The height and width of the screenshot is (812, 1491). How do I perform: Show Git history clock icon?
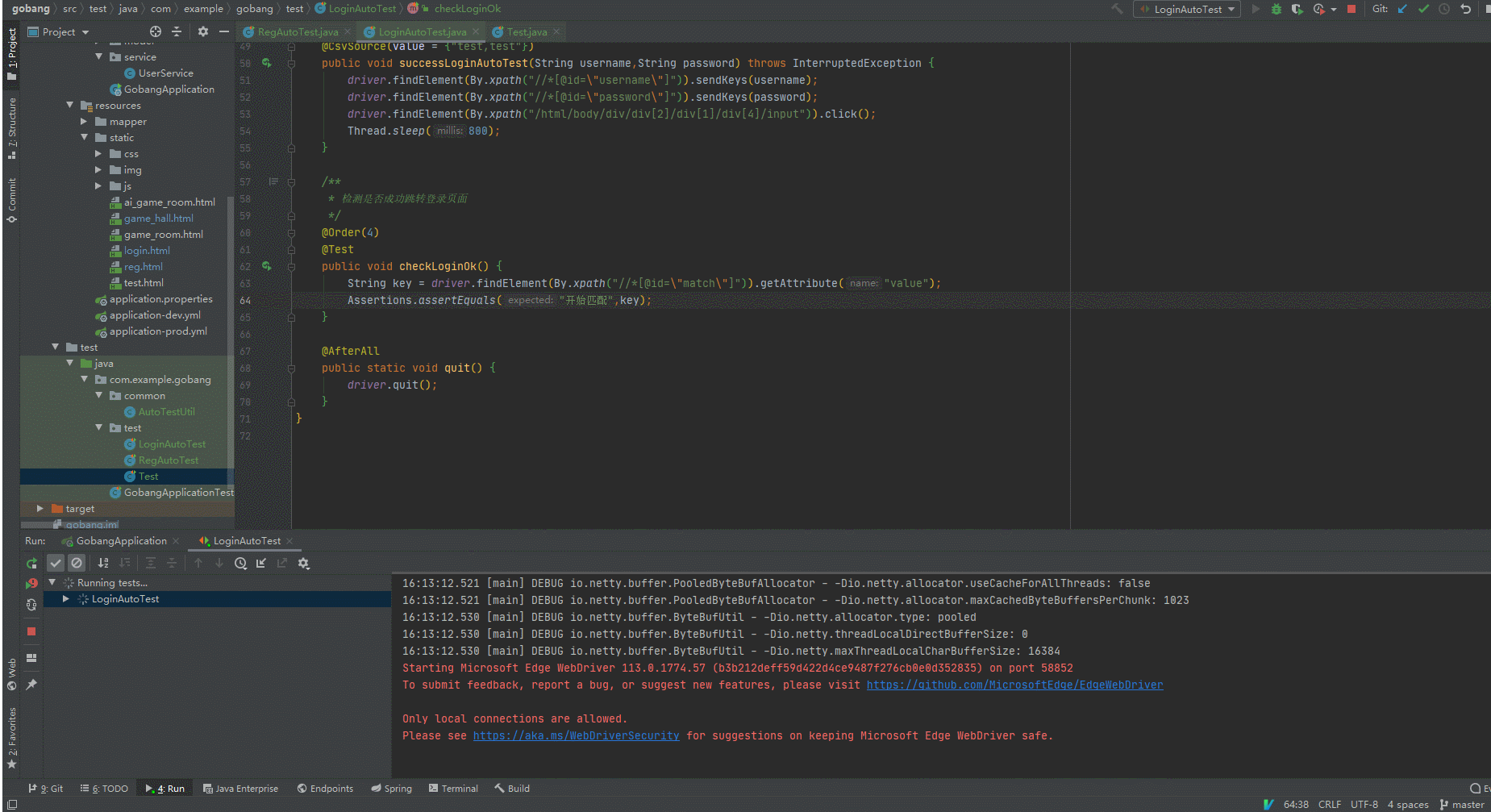pos(1444,9)
